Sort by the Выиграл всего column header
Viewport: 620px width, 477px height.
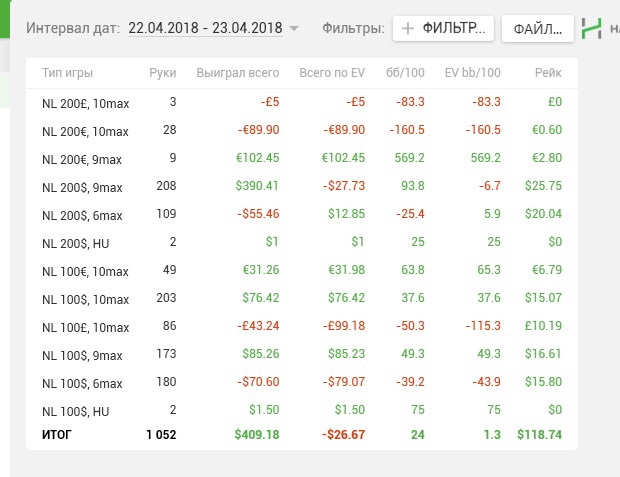[x=238, y=73]
